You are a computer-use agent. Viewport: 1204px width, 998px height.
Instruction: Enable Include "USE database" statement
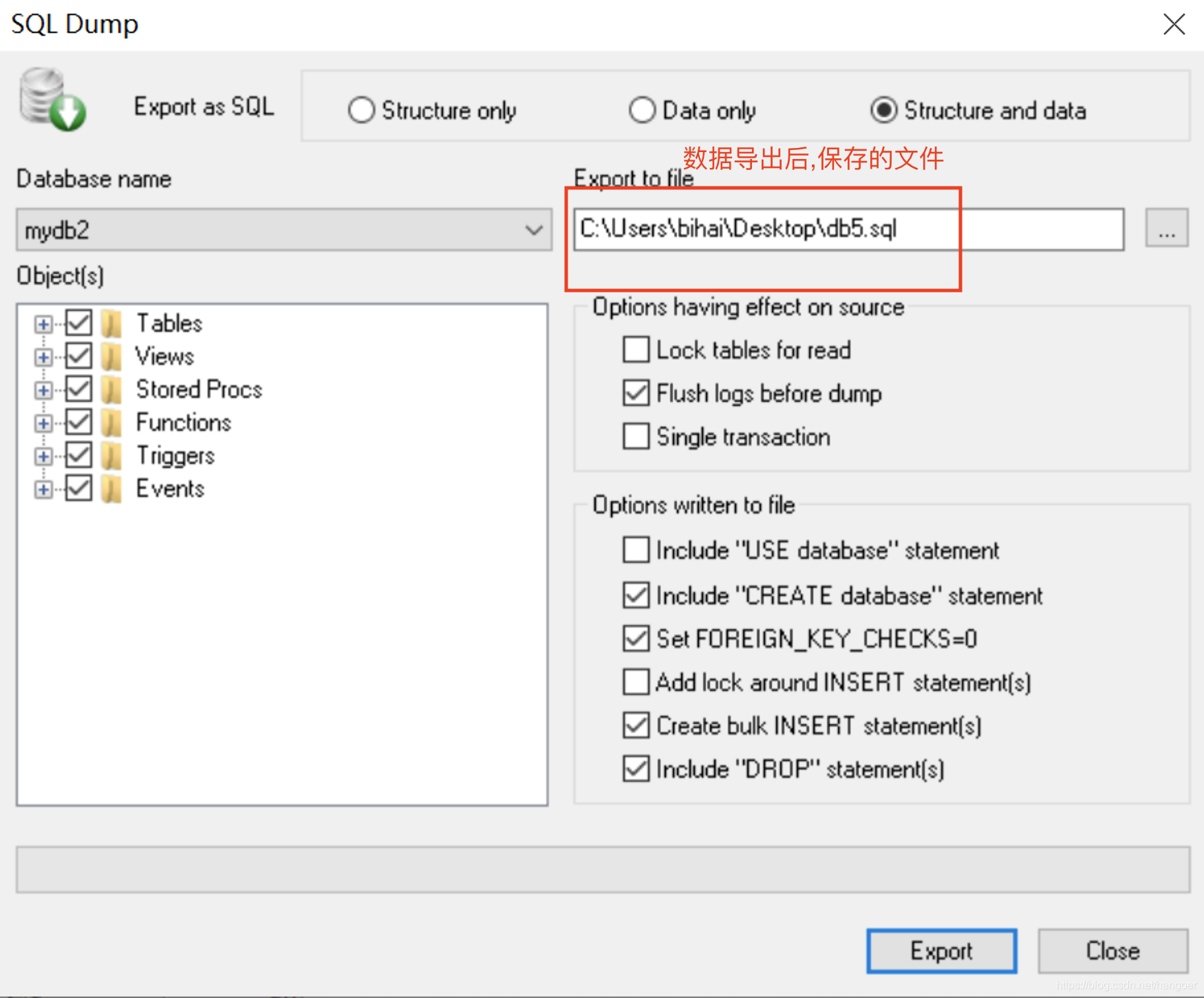click(636, 550)
